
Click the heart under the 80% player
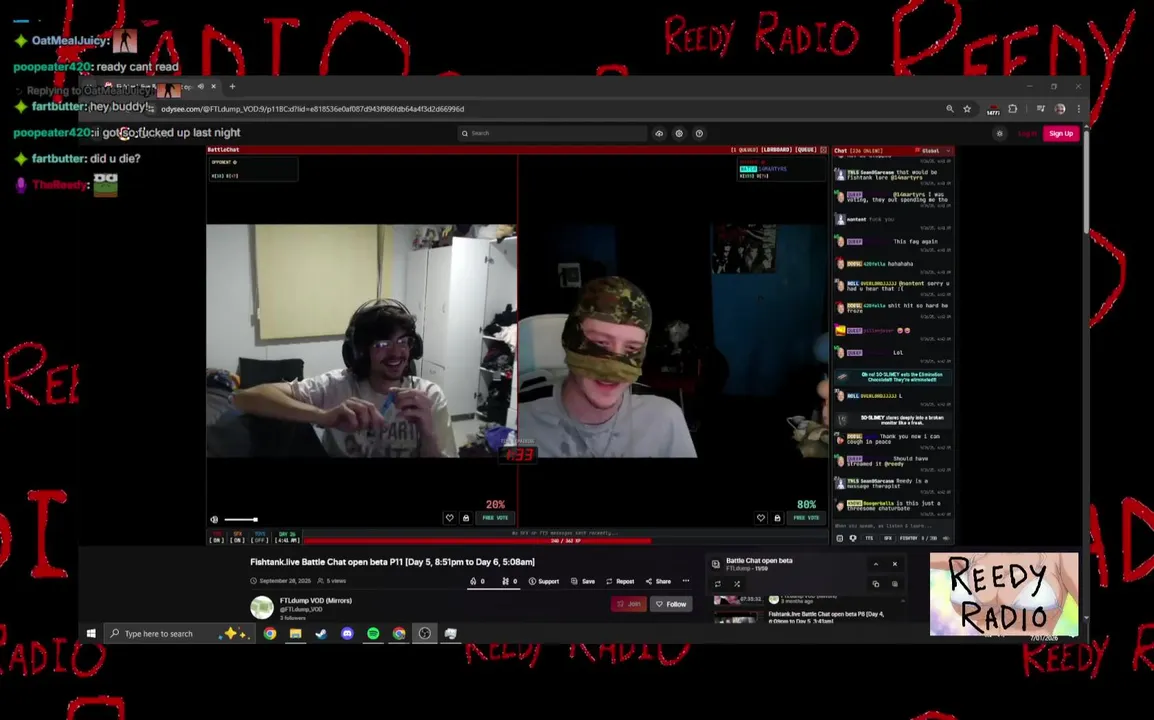point(761,518)
